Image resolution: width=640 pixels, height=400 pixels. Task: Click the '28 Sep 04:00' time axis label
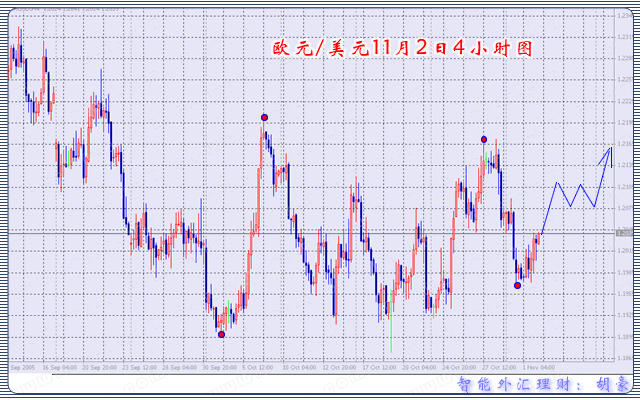click(180, 367)
